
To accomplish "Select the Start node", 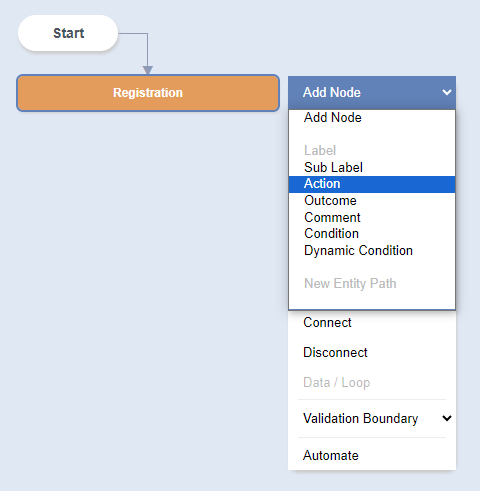I will click(x=68, y=33).
